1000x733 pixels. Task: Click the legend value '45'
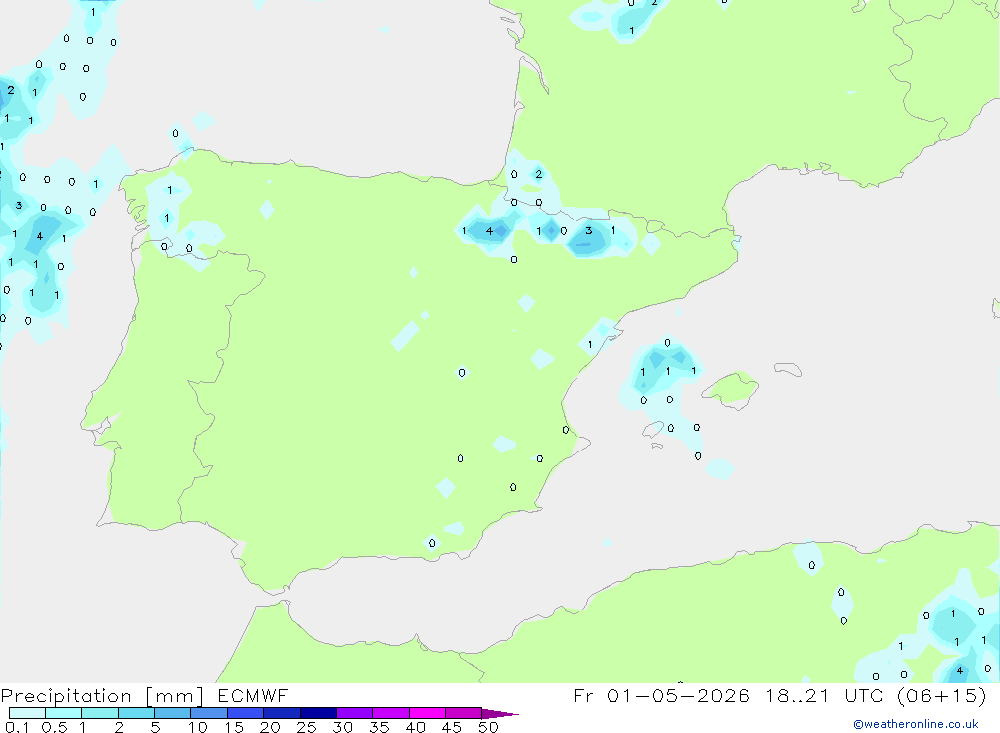452,727
